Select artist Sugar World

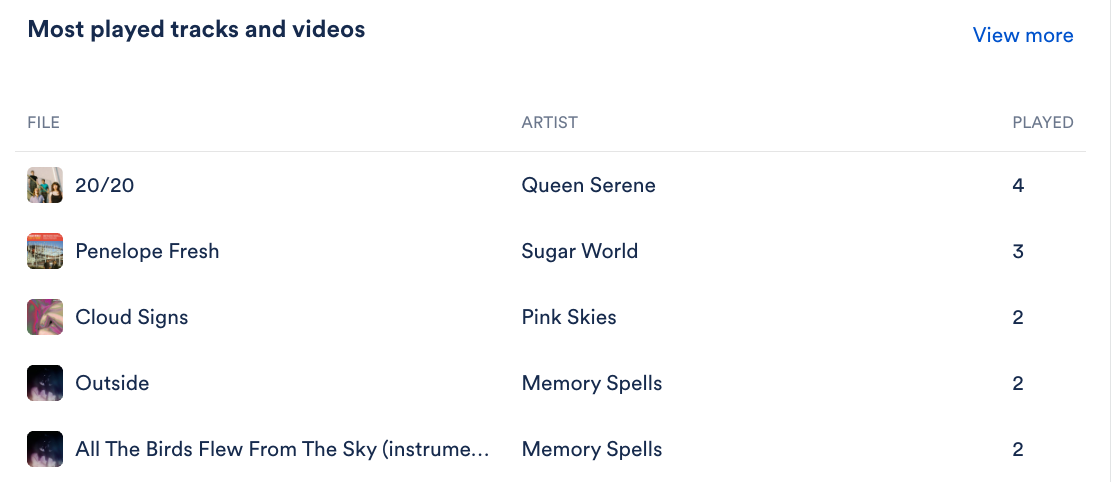point(580,251)
